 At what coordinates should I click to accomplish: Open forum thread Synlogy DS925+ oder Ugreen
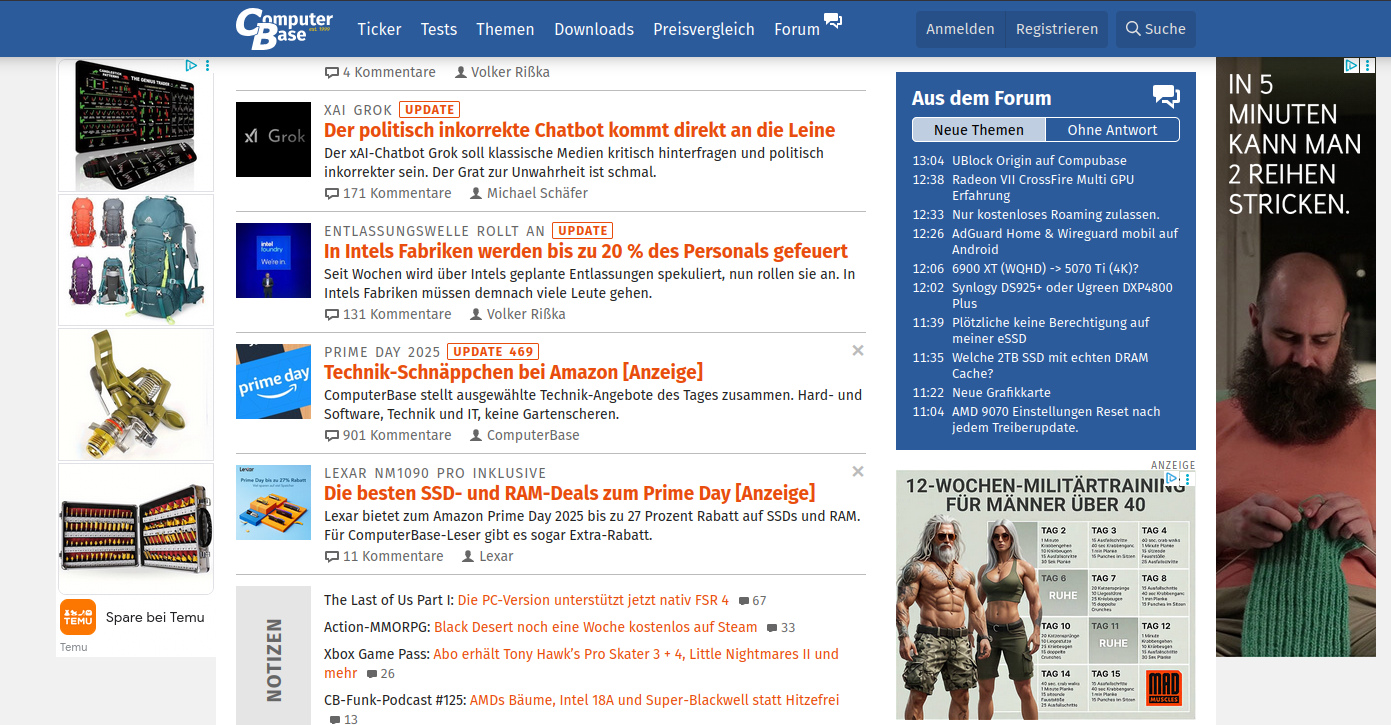pos(1062,296)
